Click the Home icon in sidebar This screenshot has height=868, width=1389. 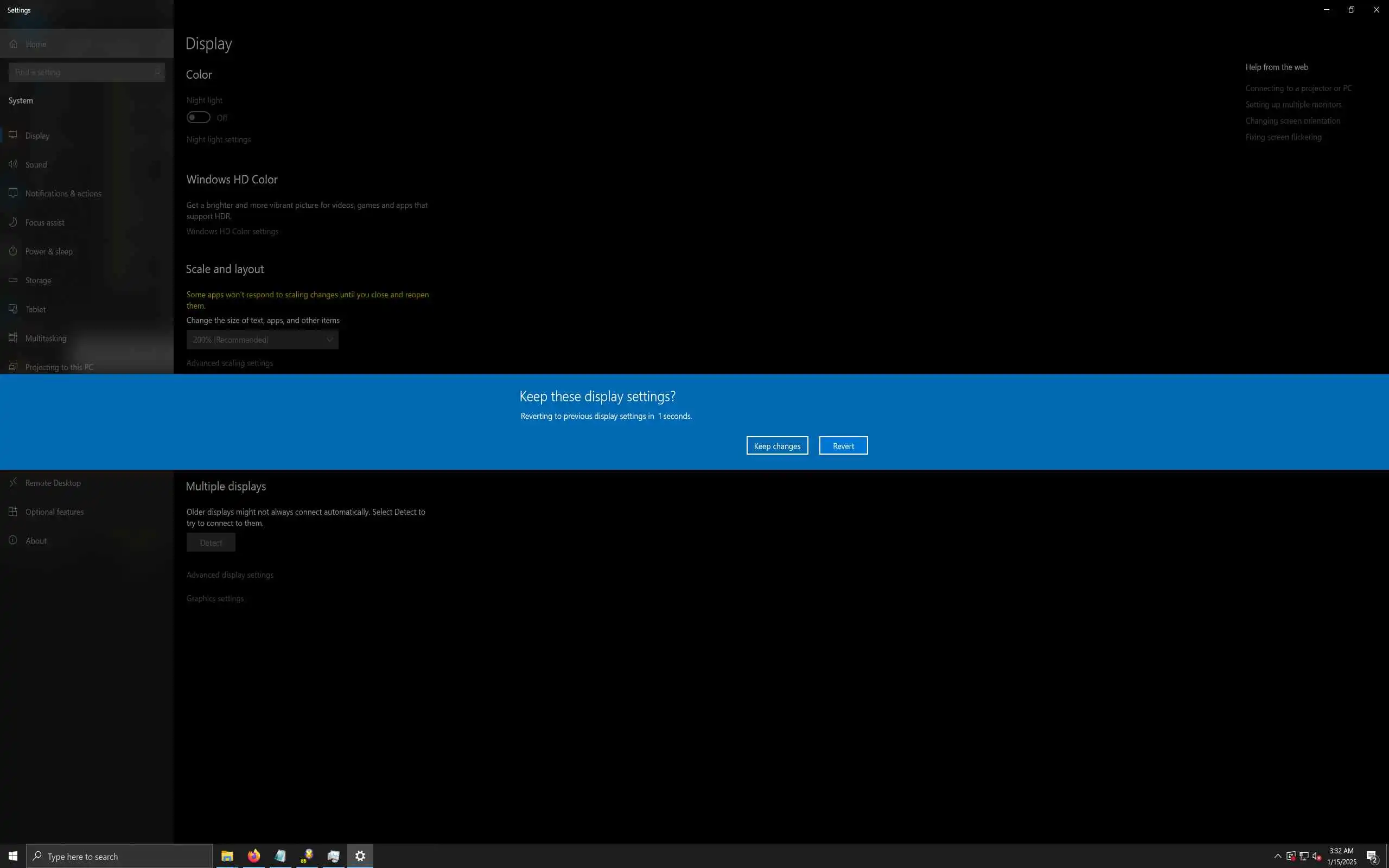coord(13,44)
